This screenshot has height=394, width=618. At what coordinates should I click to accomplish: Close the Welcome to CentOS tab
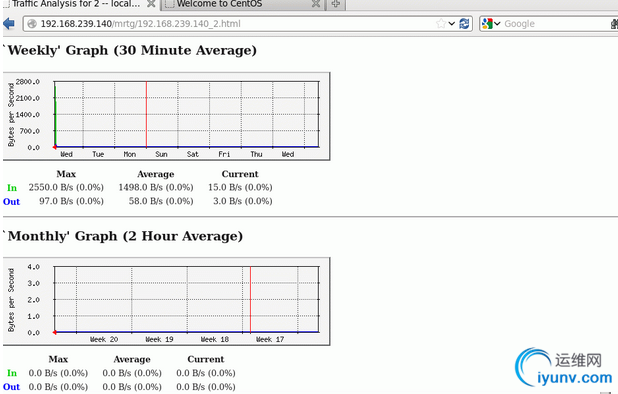tap(316, 4)
